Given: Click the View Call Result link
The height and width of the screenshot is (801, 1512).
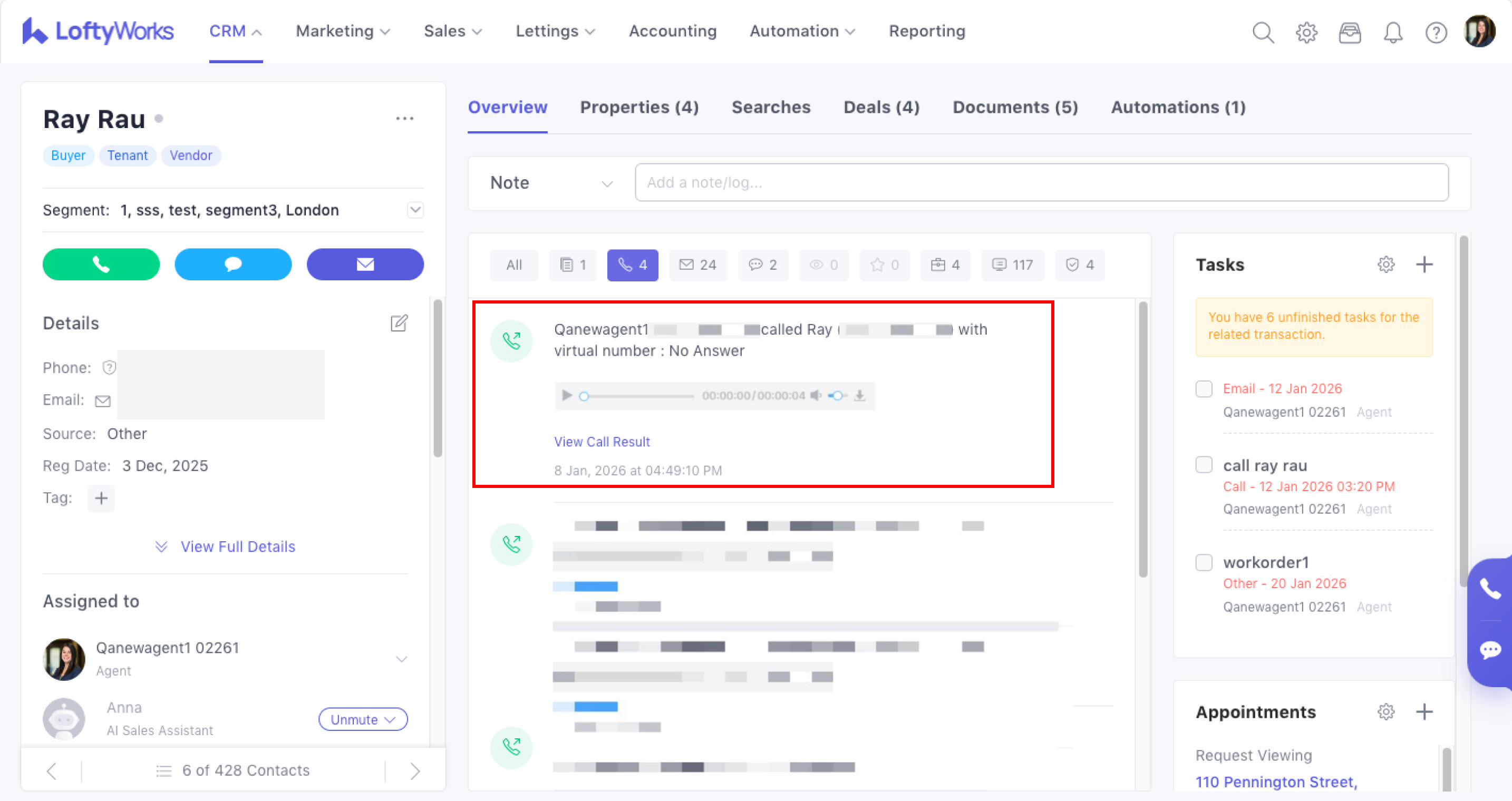Looking at the screenshot, I should pyautogui.click(x=602, y=442).
